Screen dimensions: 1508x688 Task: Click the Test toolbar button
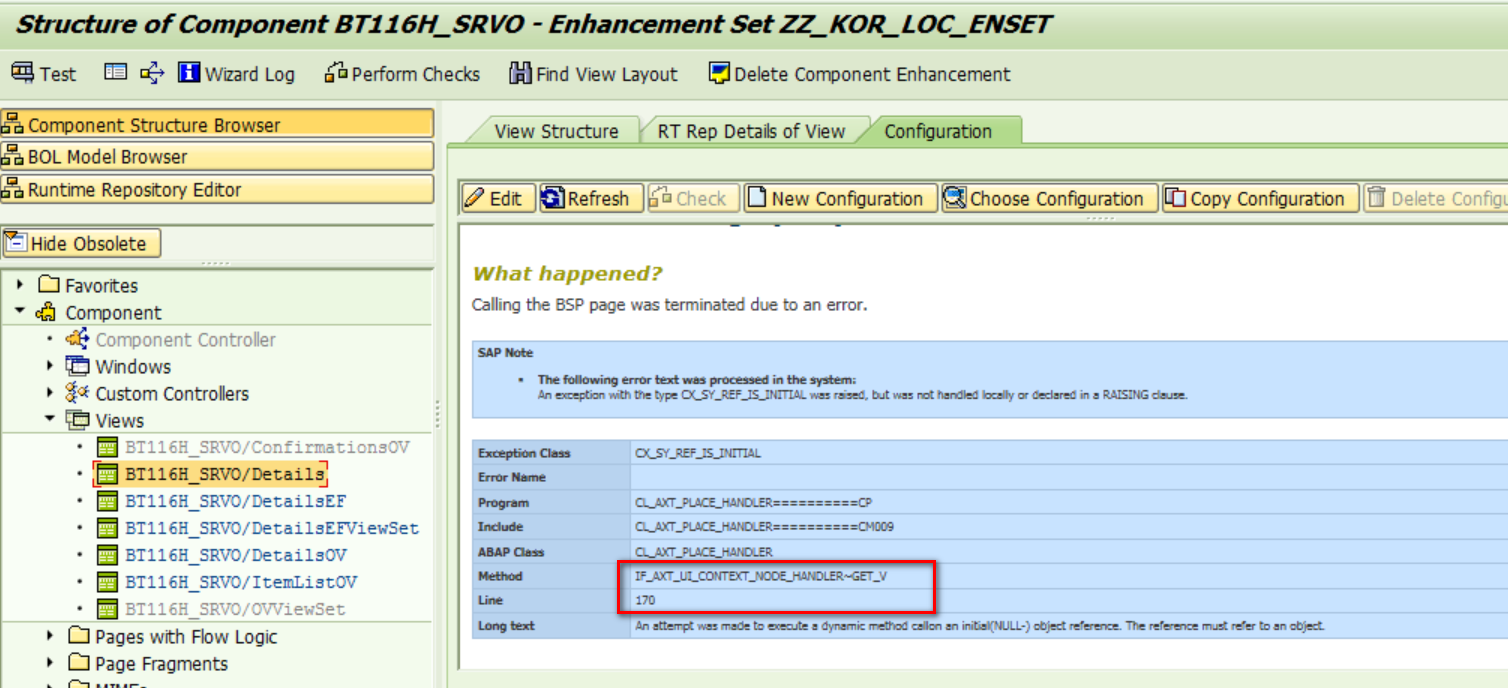pyautogui.click(x=44, y=74)
